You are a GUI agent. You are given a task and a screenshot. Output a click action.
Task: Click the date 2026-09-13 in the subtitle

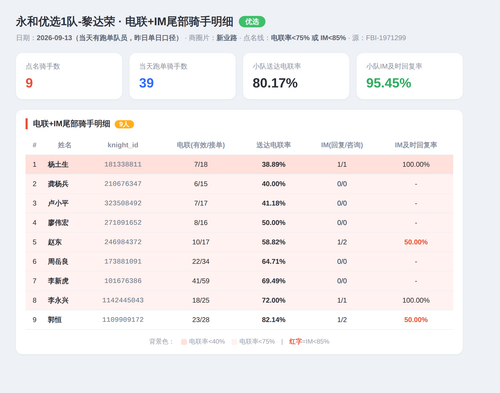54,38
